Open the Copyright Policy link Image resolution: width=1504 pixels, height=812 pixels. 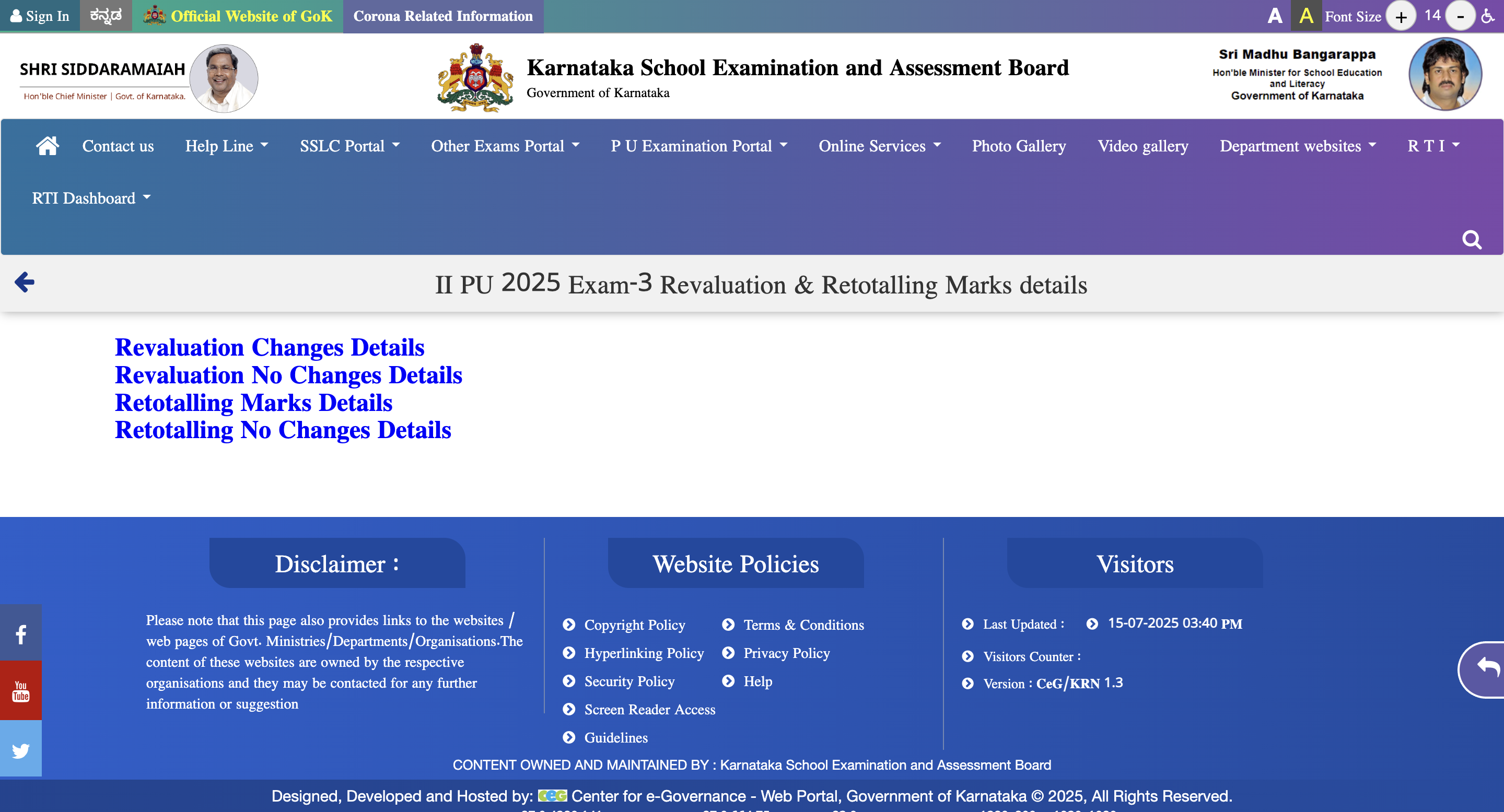coord(635,625)
